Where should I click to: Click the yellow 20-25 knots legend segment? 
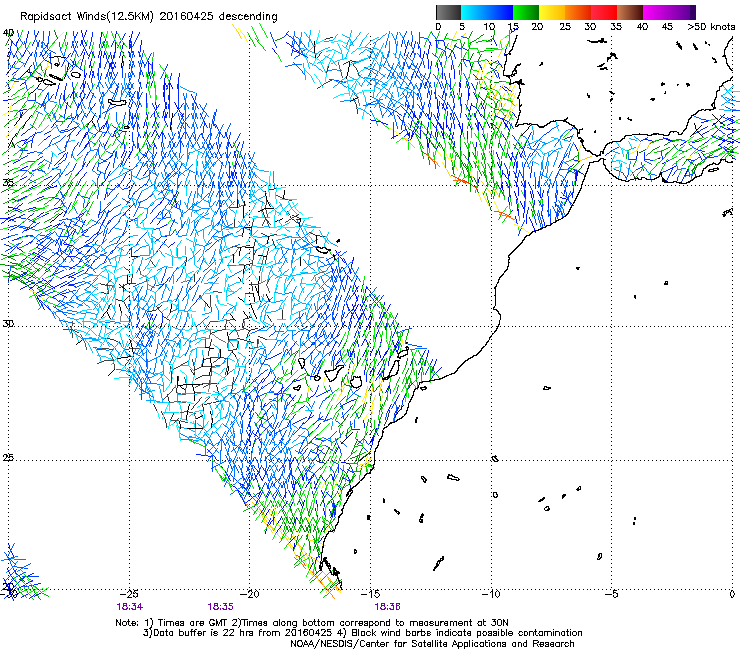(552, 12)
